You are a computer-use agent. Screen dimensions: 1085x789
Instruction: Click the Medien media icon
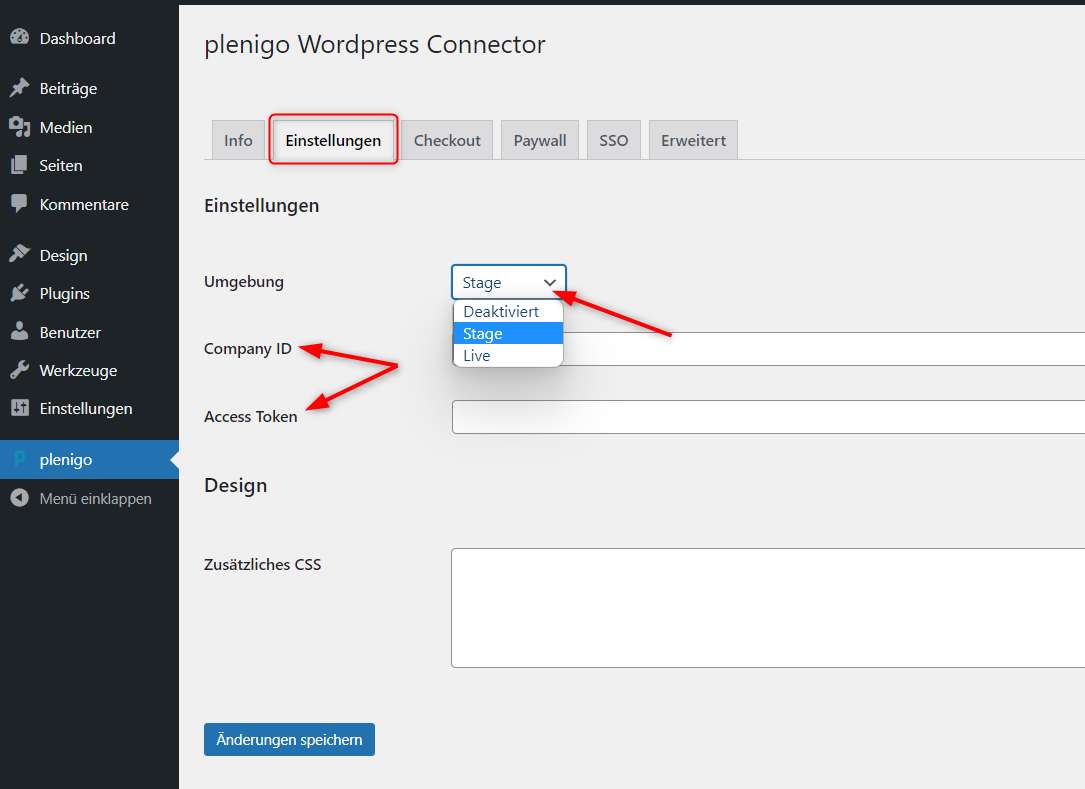19,127
